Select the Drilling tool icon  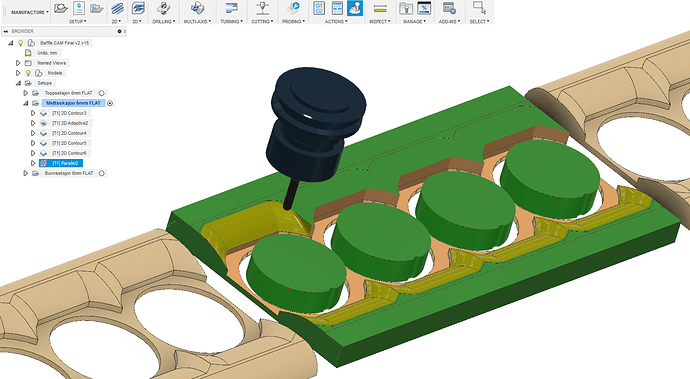click(164, 8)
